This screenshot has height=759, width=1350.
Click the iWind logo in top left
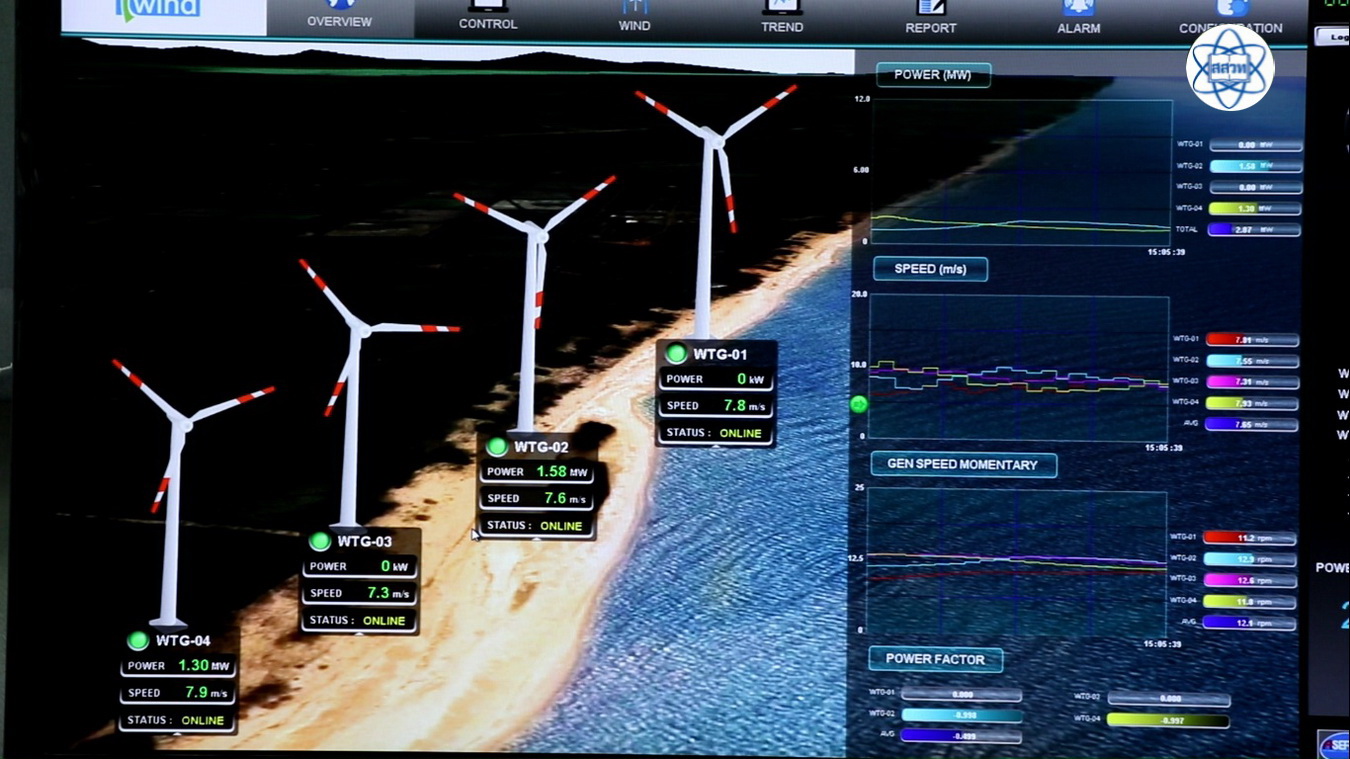[x=160, y=10]
